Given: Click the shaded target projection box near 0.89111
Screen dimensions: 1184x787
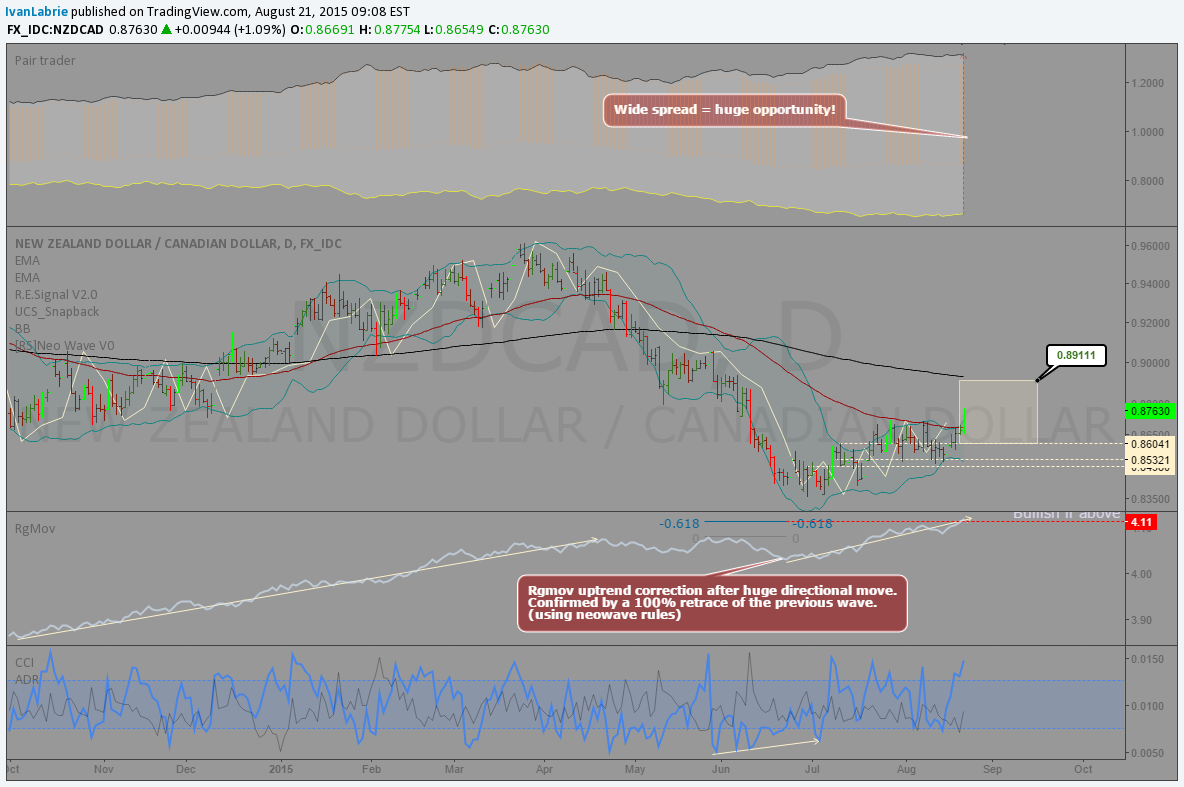Looking at the screenshot, I should pyautogui.click(x=998, y=412).
